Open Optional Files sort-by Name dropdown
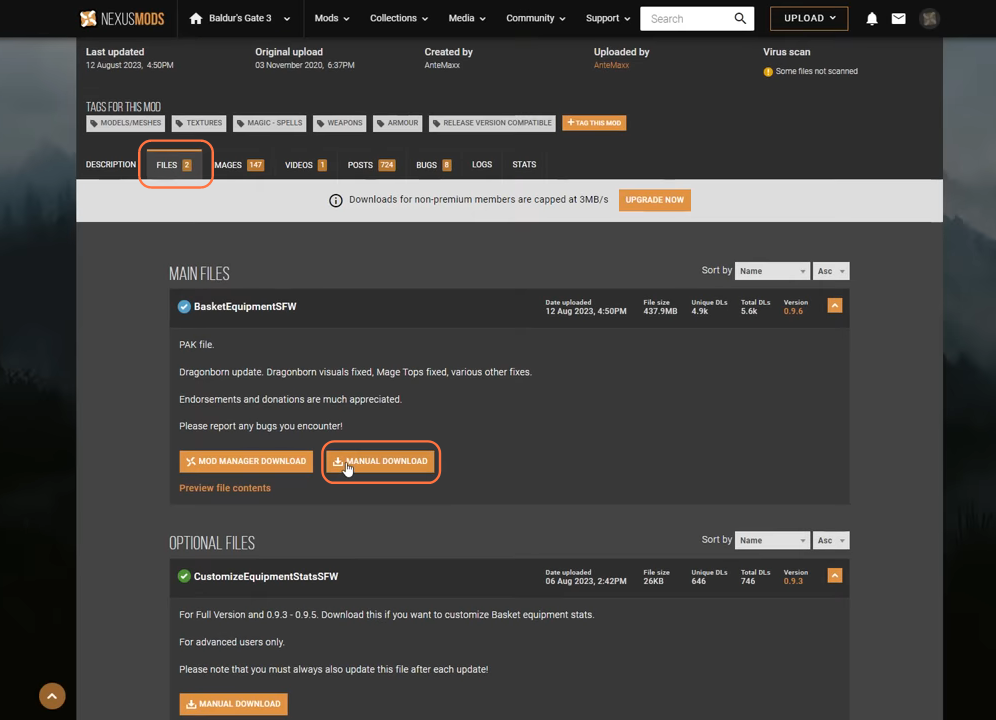This screenshot has width=996, height=720. (x=772, y=541)
